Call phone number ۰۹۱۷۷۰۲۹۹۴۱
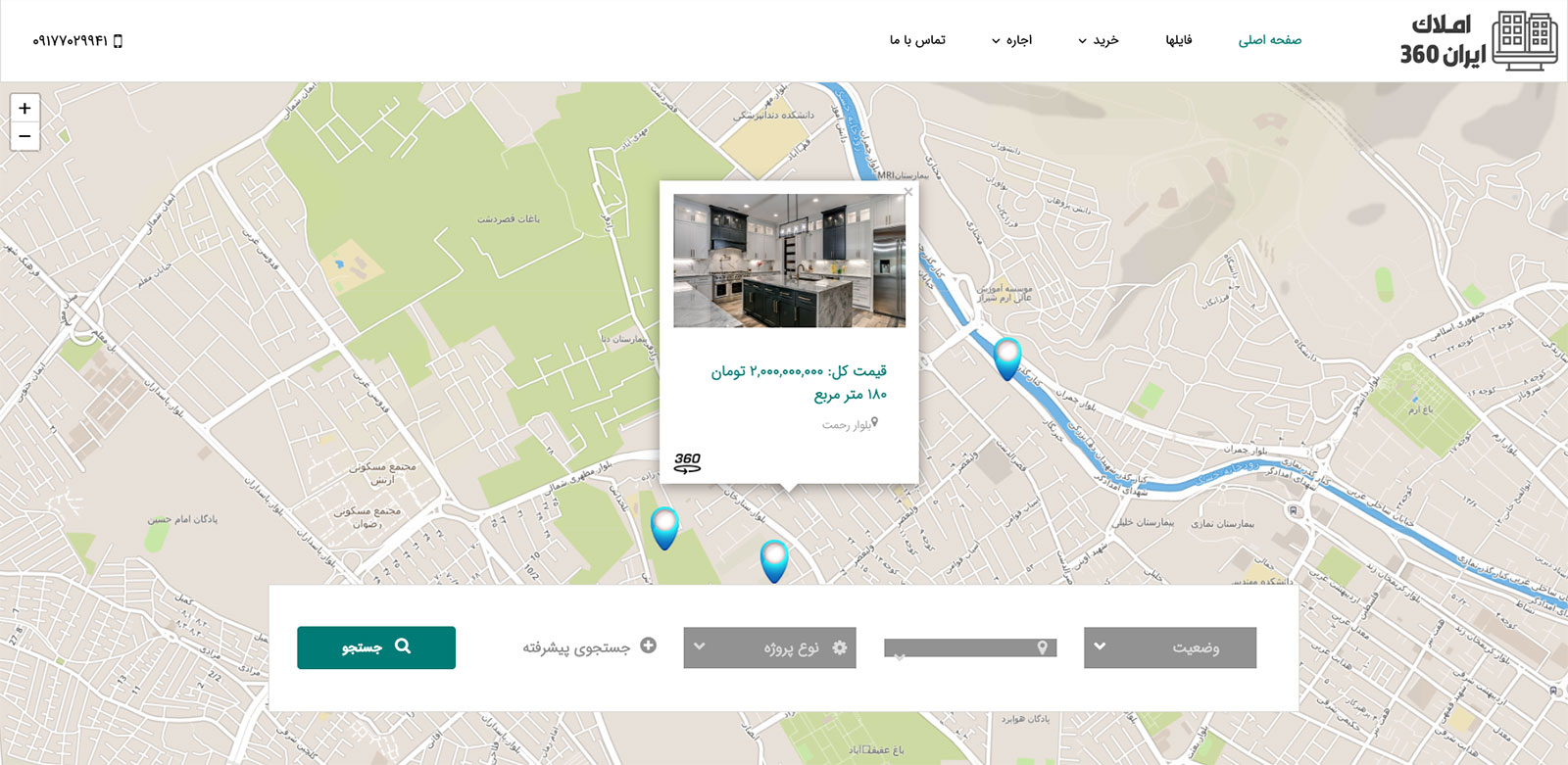The image size is (1568, 765). click(x=70, y=41)
